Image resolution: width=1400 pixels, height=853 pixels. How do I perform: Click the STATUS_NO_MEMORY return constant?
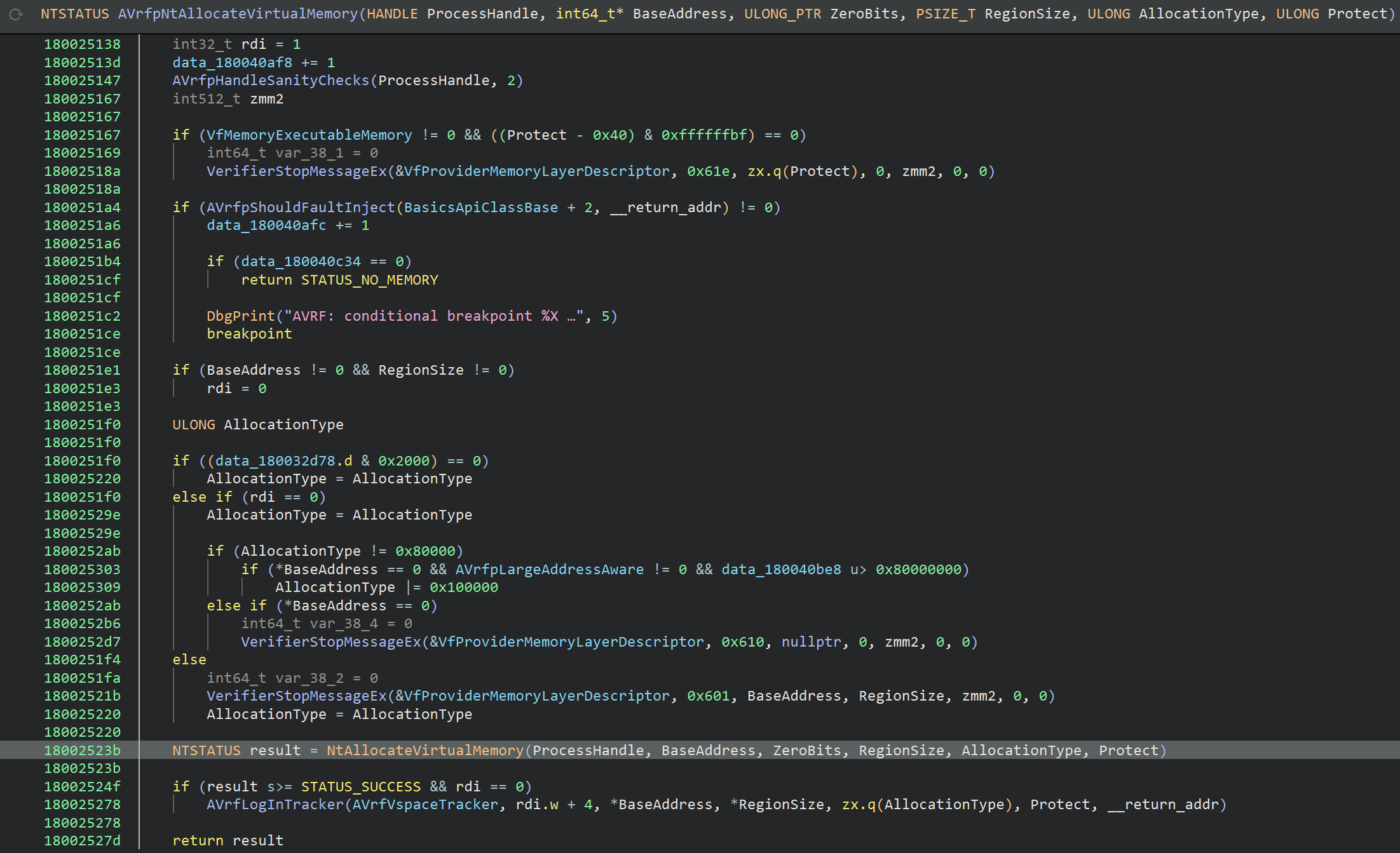click(x=369, y=280)
